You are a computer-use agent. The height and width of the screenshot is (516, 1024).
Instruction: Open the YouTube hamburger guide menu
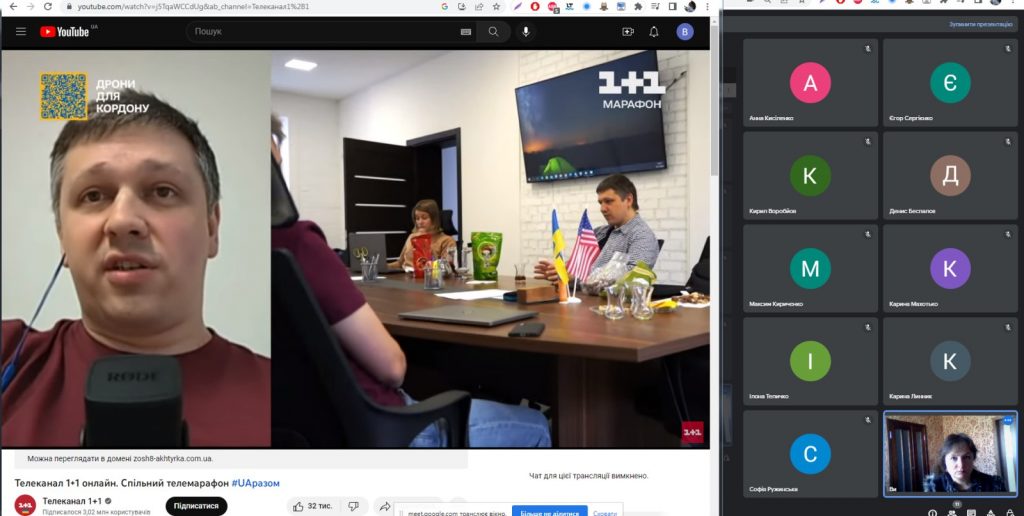pyautogui.click(x=20, y=32)
